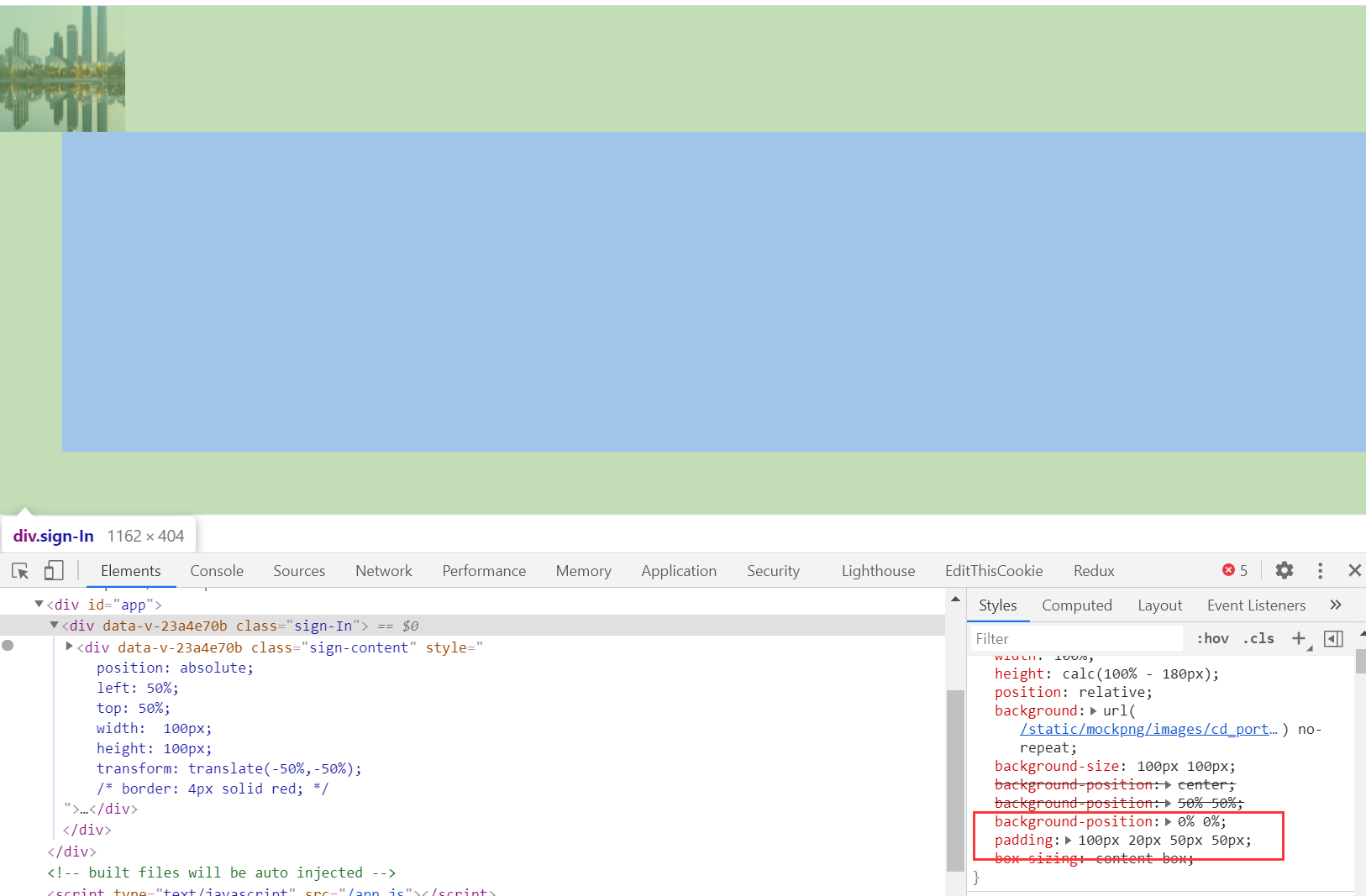The height and width of the screenshot is (896, 1366).
Task: Click the city skyline background image
Action: [62, 69]
